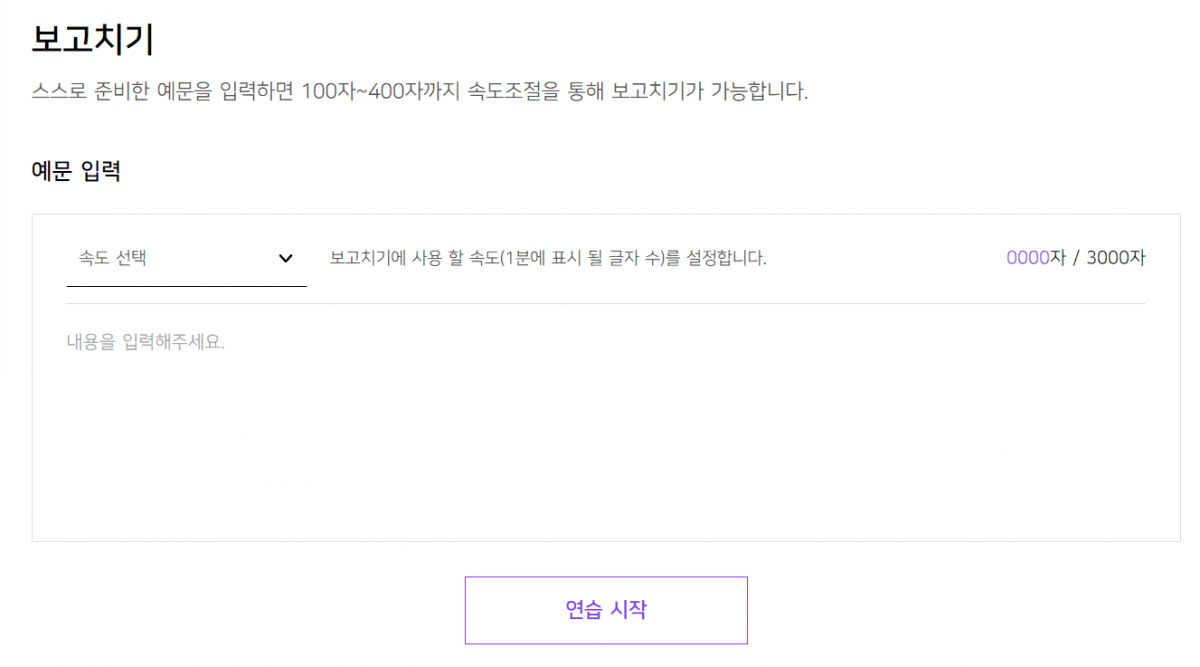Click the underline beneath the speed selector
Screen dimensions: 1200x667
186,286
